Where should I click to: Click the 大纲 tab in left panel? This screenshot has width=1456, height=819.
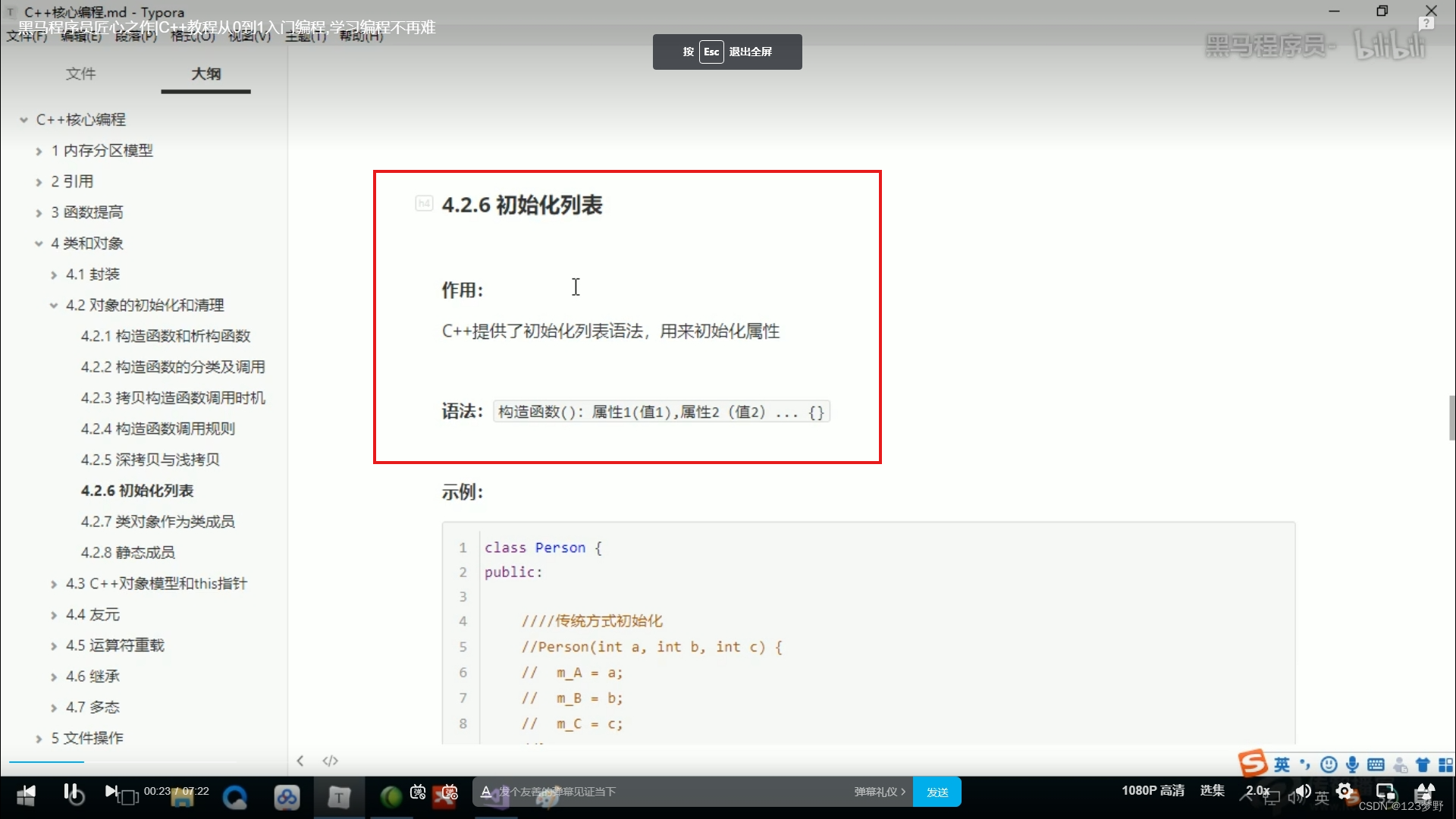coord(205,74)
